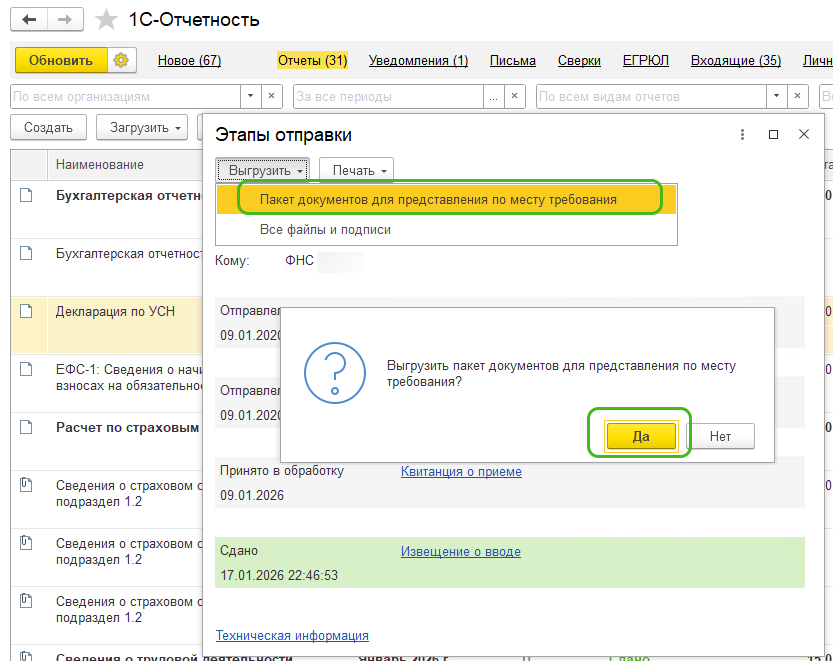This screenshot has width=833, height=661.
Task: Open the dialog's three-dot more menu
Action: click(742, 135)
